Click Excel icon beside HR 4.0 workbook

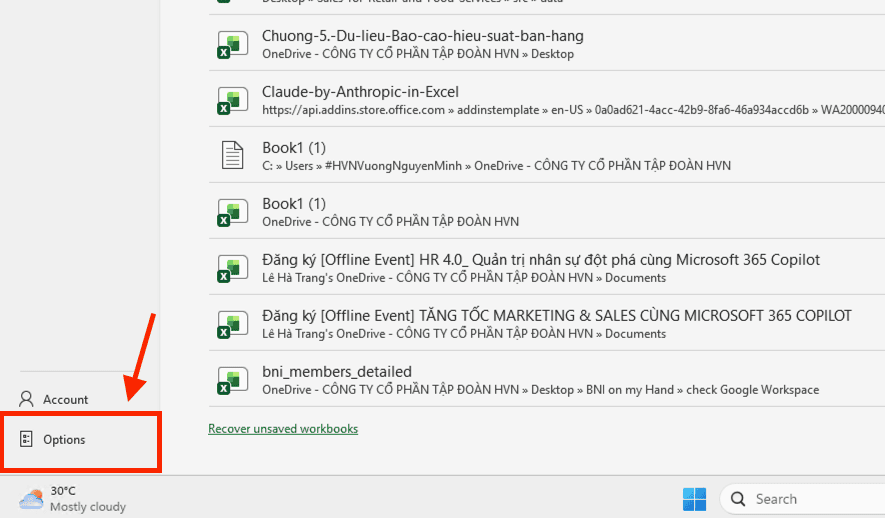tap(233, 268)
